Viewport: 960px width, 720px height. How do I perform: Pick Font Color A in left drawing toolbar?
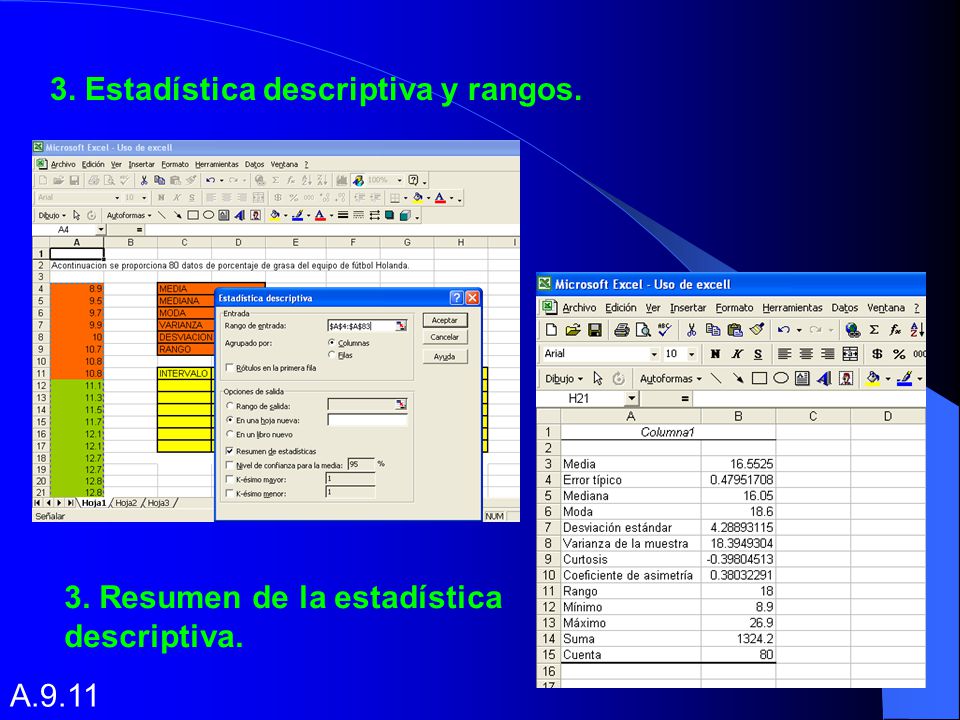tap(320, 215)
